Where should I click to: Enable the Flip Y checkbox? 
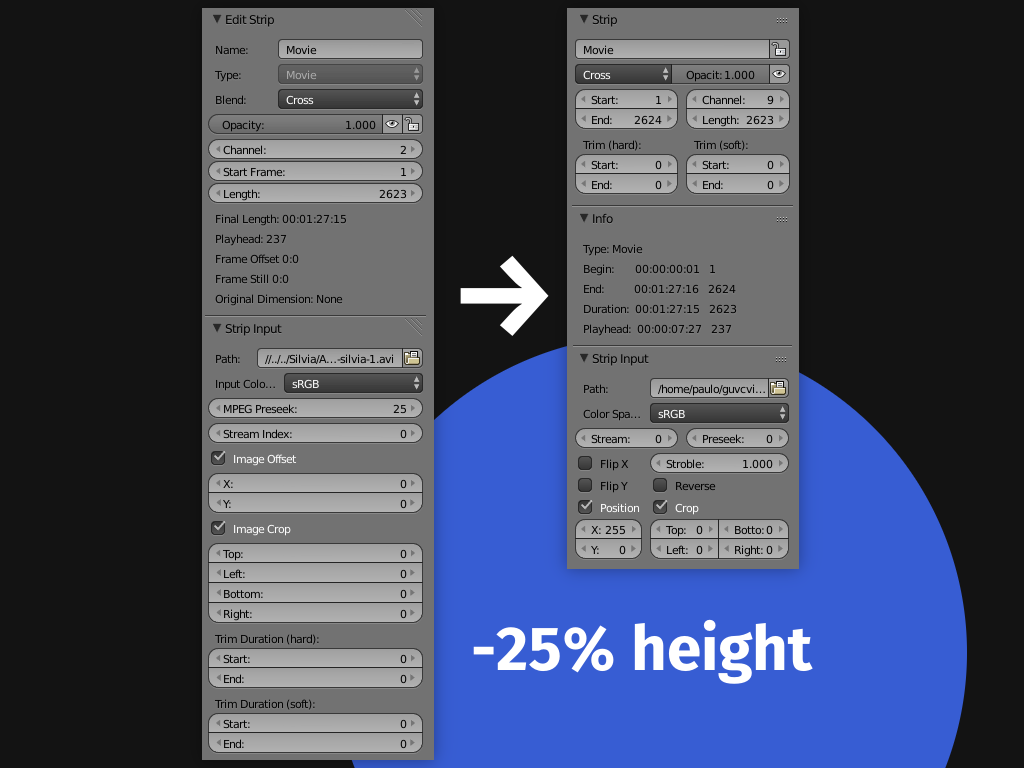[x=585, y=485]
